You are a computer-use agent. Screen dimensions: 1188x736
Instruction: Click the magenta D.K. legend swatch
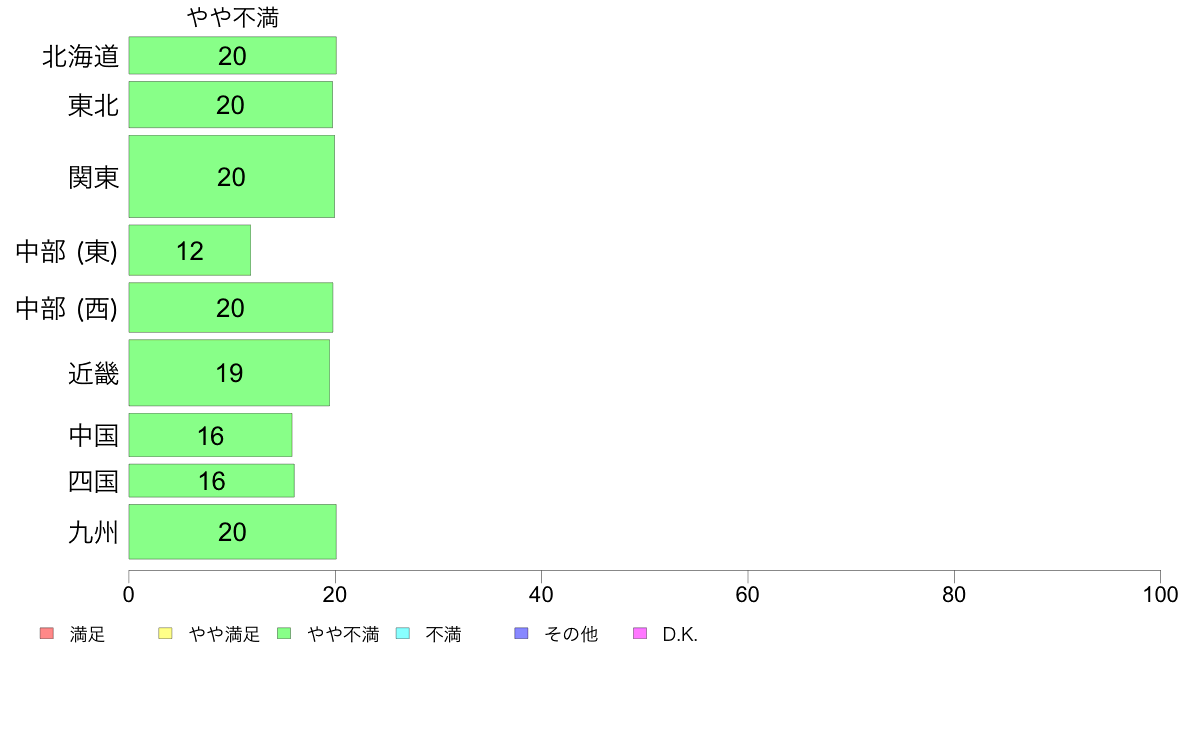pos(640,633)
